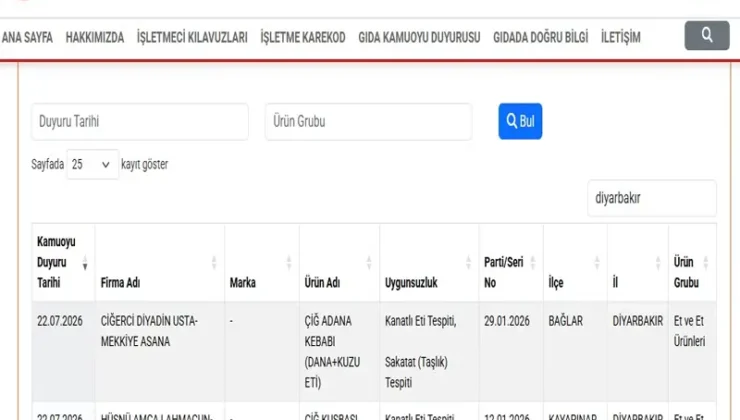Sort by Ürün Adı column arrows
The width and height of the screenshot is (740, 420).
[x=369, y=262]
